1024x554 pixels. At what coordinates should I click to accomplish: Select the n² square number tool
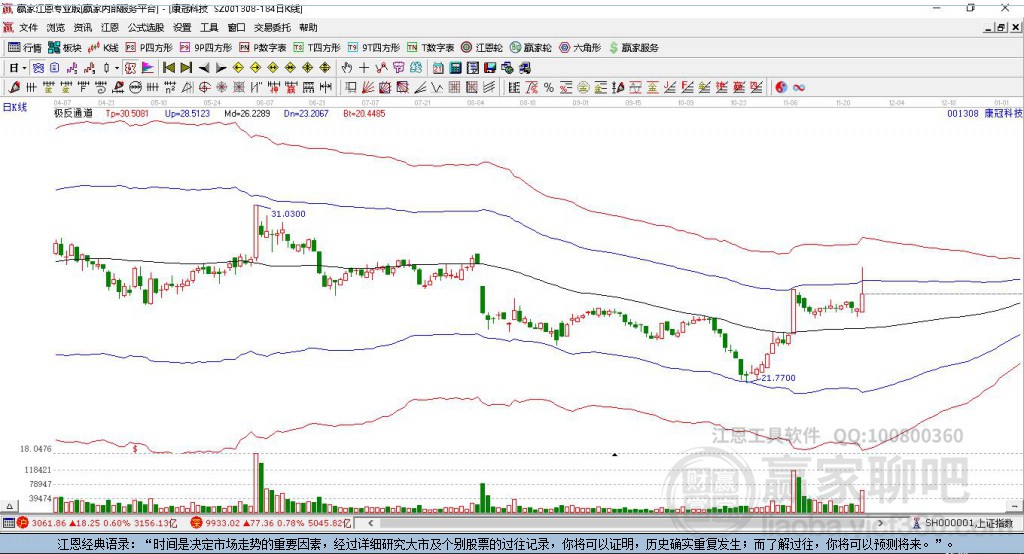170,87
